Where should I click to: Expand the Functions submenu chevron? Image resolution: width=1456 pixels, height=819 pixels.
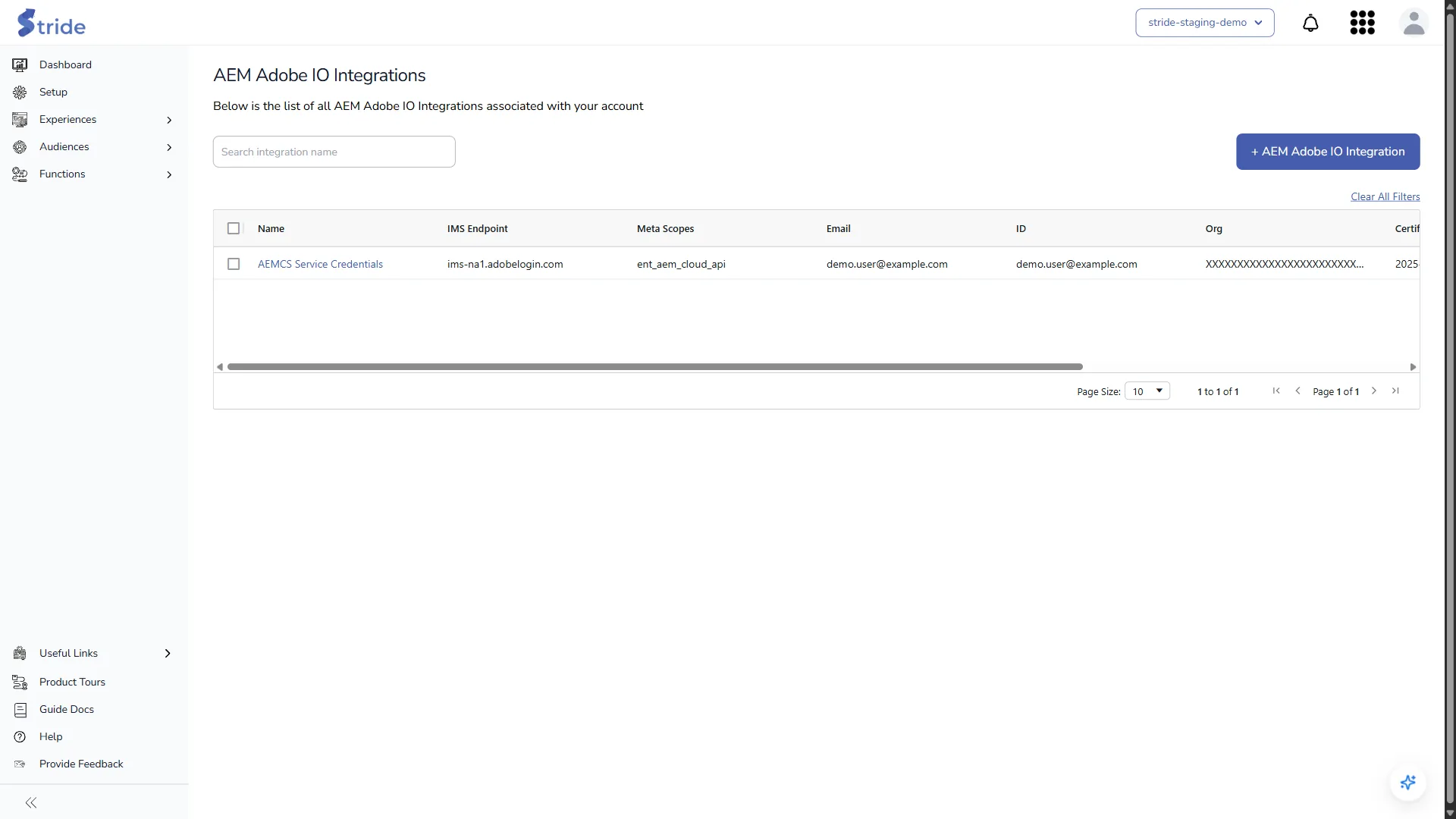[x=169, y=174]
